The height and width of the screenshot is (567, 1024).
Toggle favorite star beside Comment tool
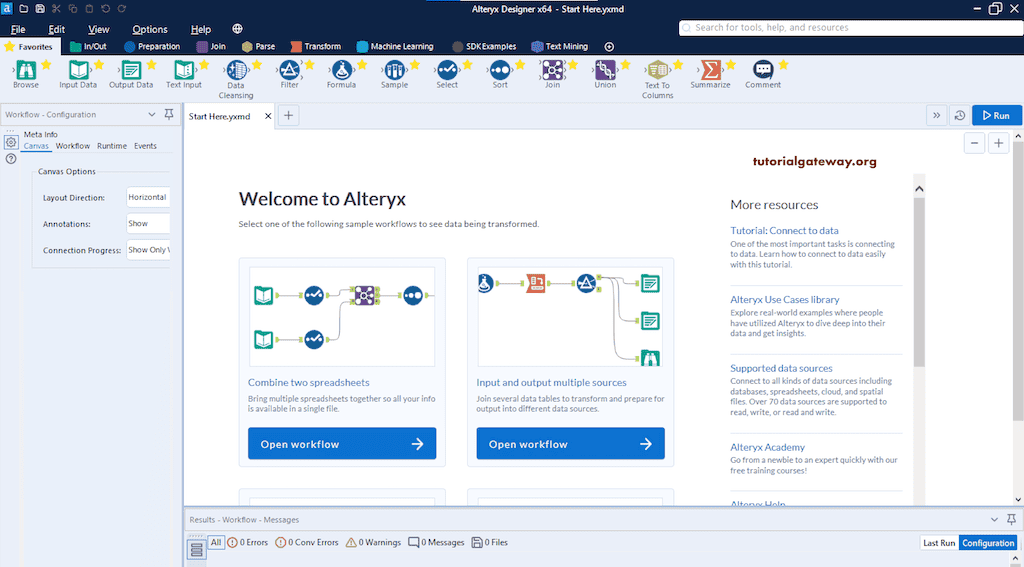coord(783,64)
